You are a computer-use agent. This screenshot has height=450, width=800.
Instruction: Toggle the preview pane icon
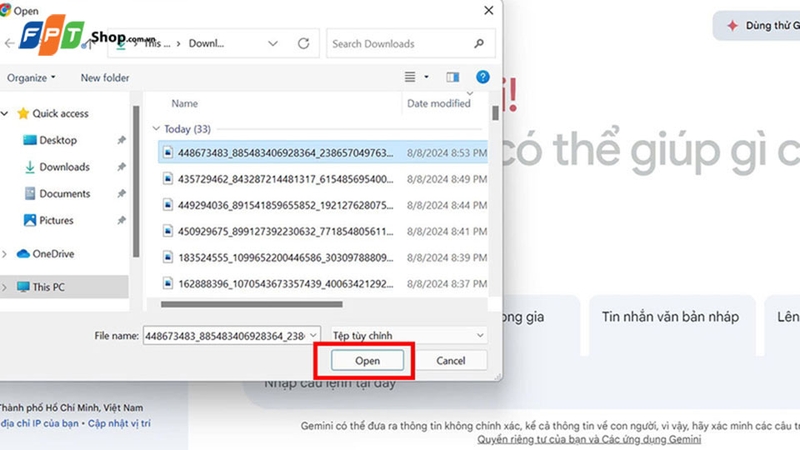point(453,77)
